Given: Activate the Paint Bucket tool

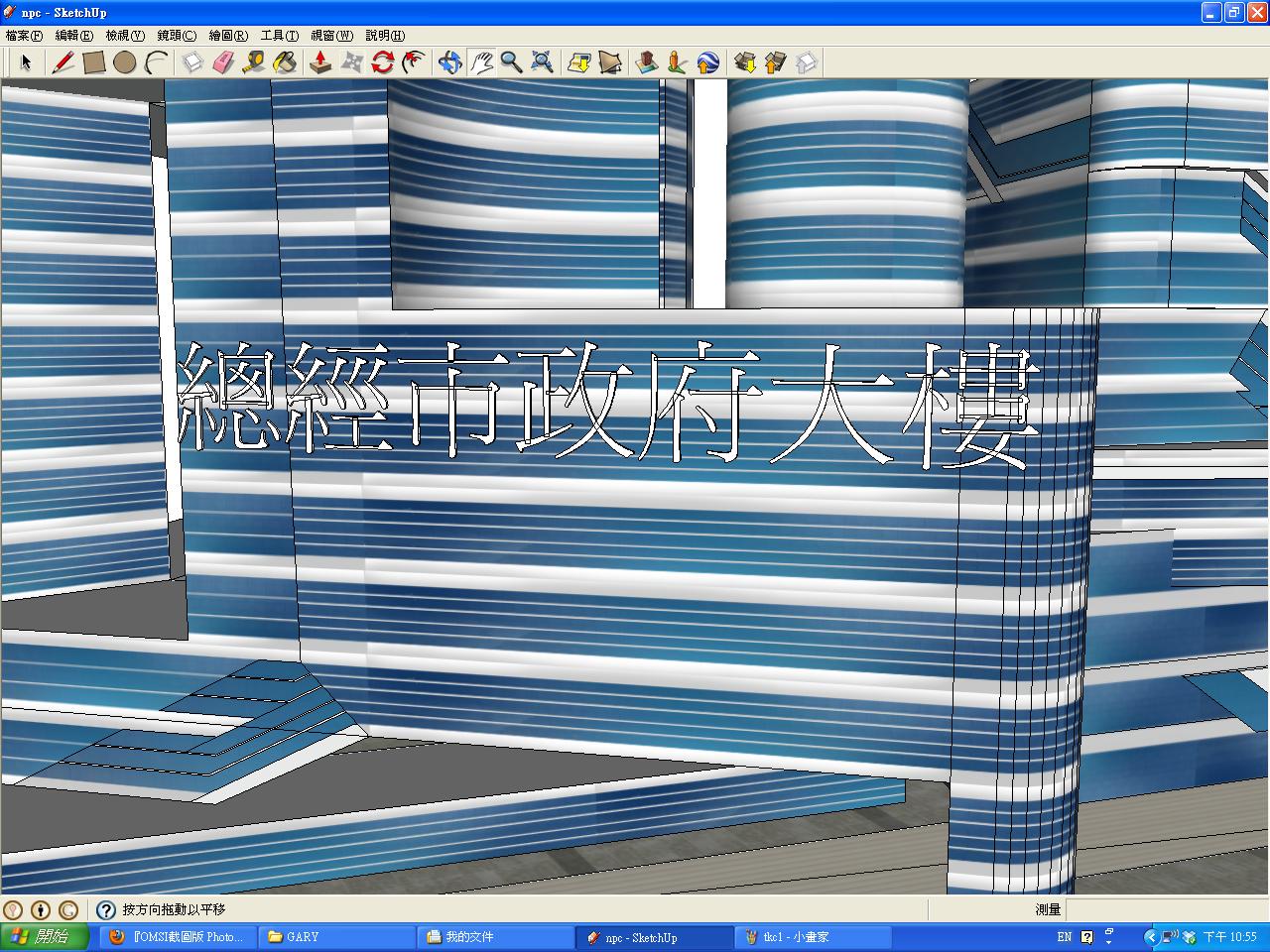Looking at the screenshot, I should [285, 63].
